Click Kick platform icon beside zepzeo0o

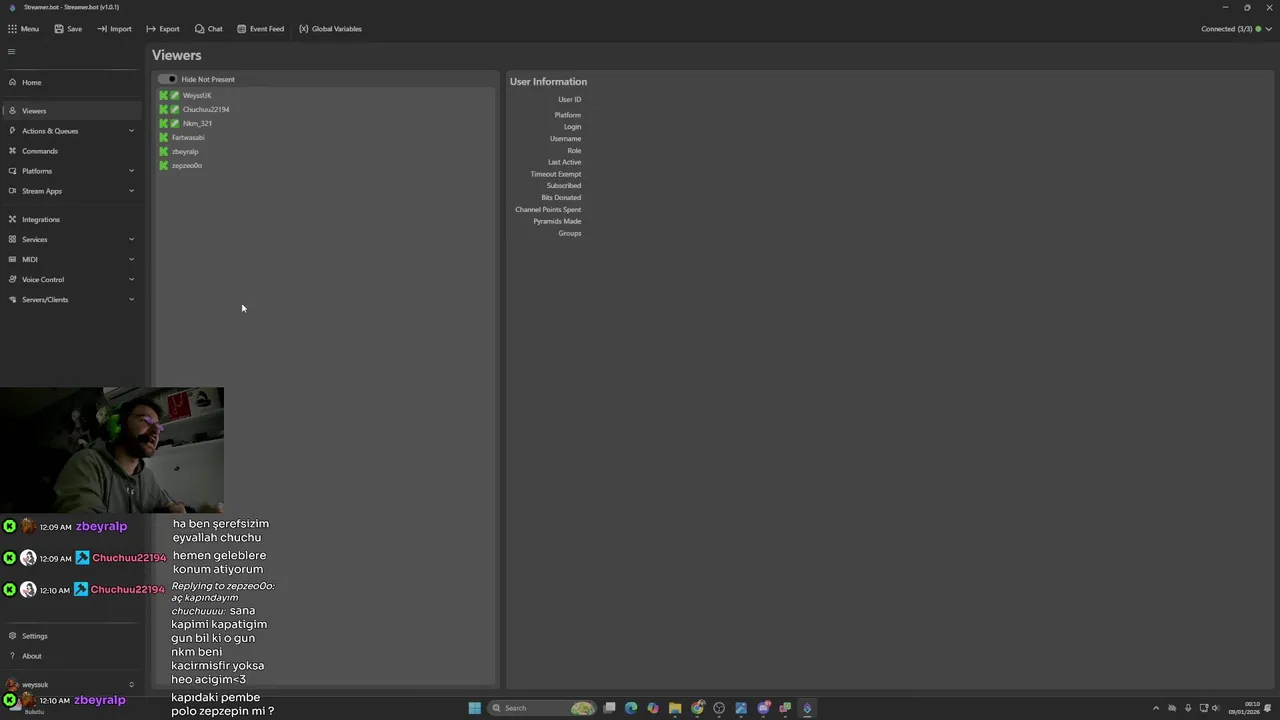(164, 166)
